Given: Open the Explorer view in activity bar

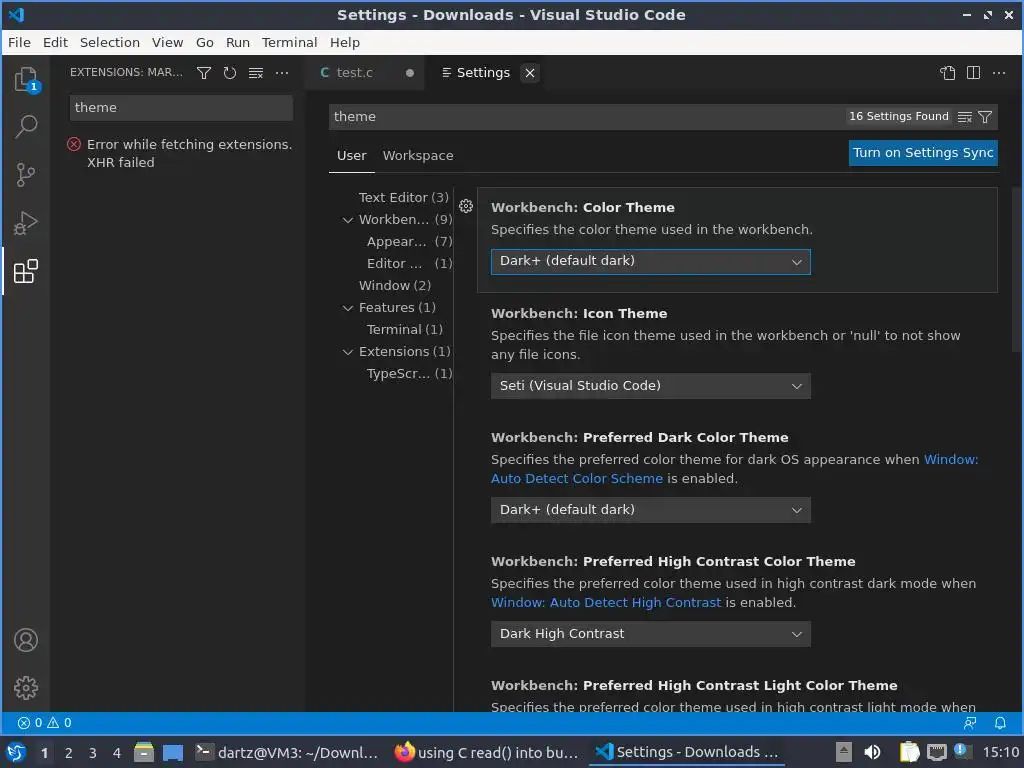Looking at the screenshot, I should pos(26,80).
